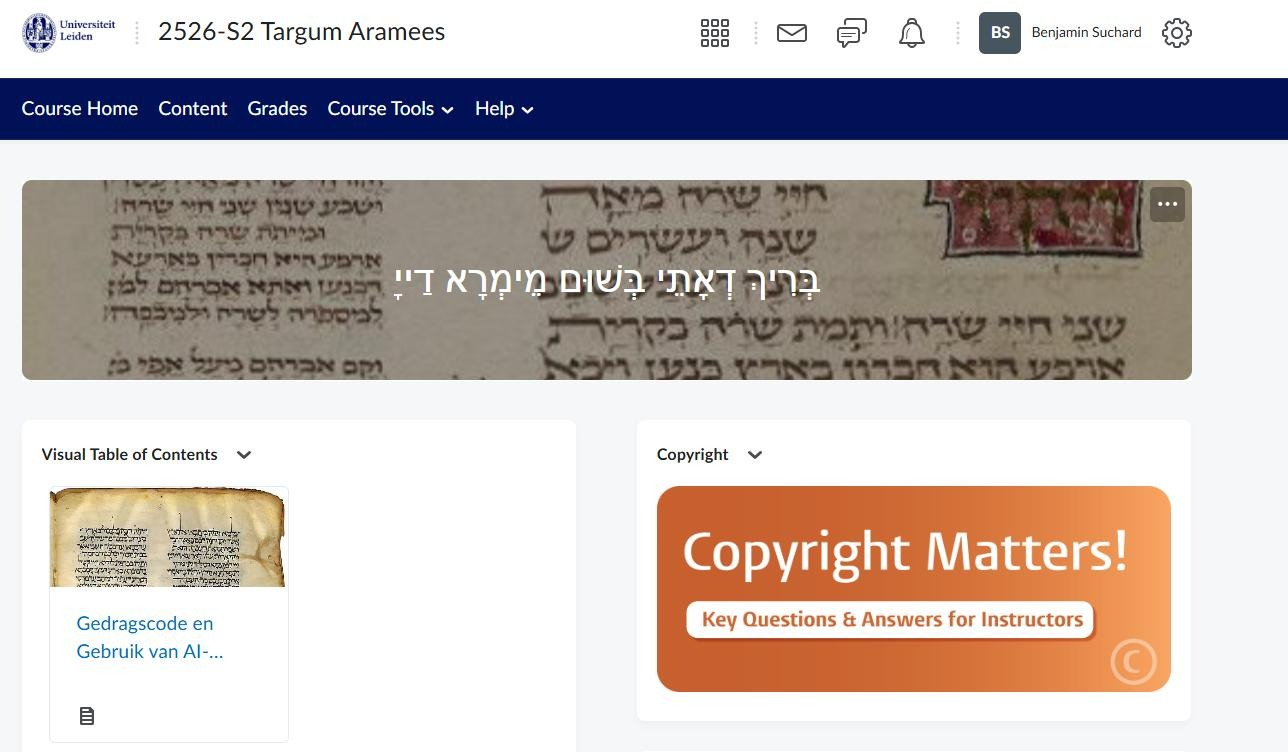Open the course selector grid icon
1288x752 pixels.
(715, 33)
